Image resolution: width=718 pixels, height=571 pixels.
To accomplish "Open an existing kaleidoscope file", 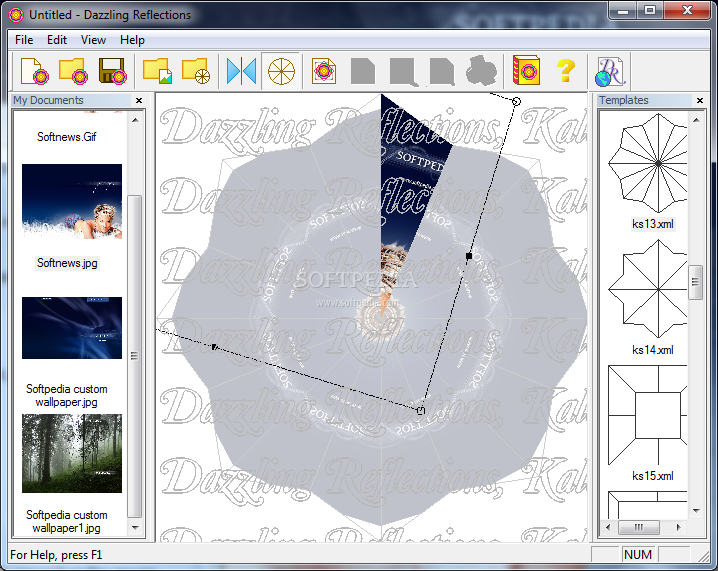I will (74, 71).
